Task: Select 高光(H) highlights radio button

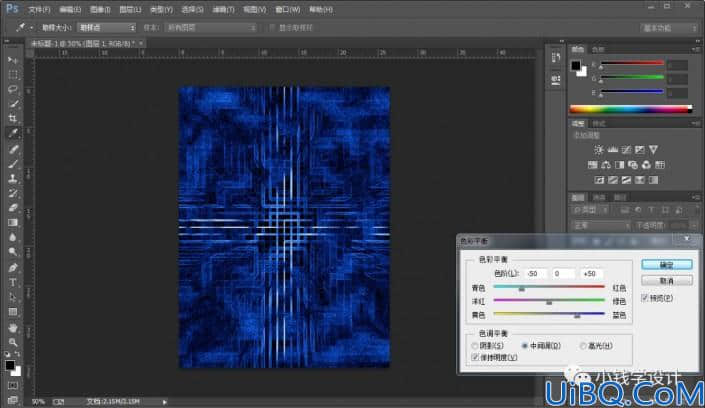Action: point(583,346)
